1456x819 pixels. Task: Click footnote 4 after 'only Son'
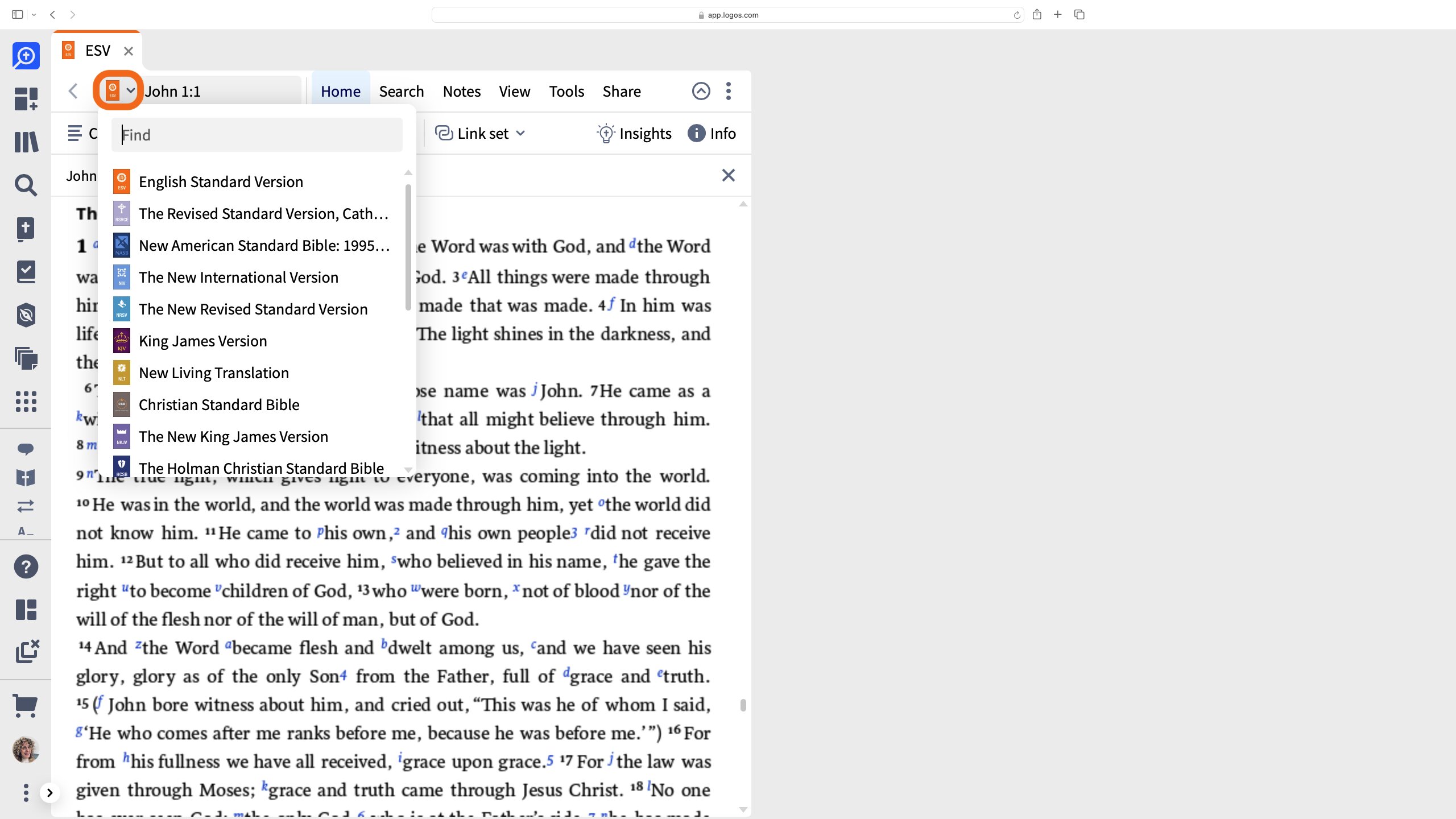pyautogui.click(x=344, y=676)
